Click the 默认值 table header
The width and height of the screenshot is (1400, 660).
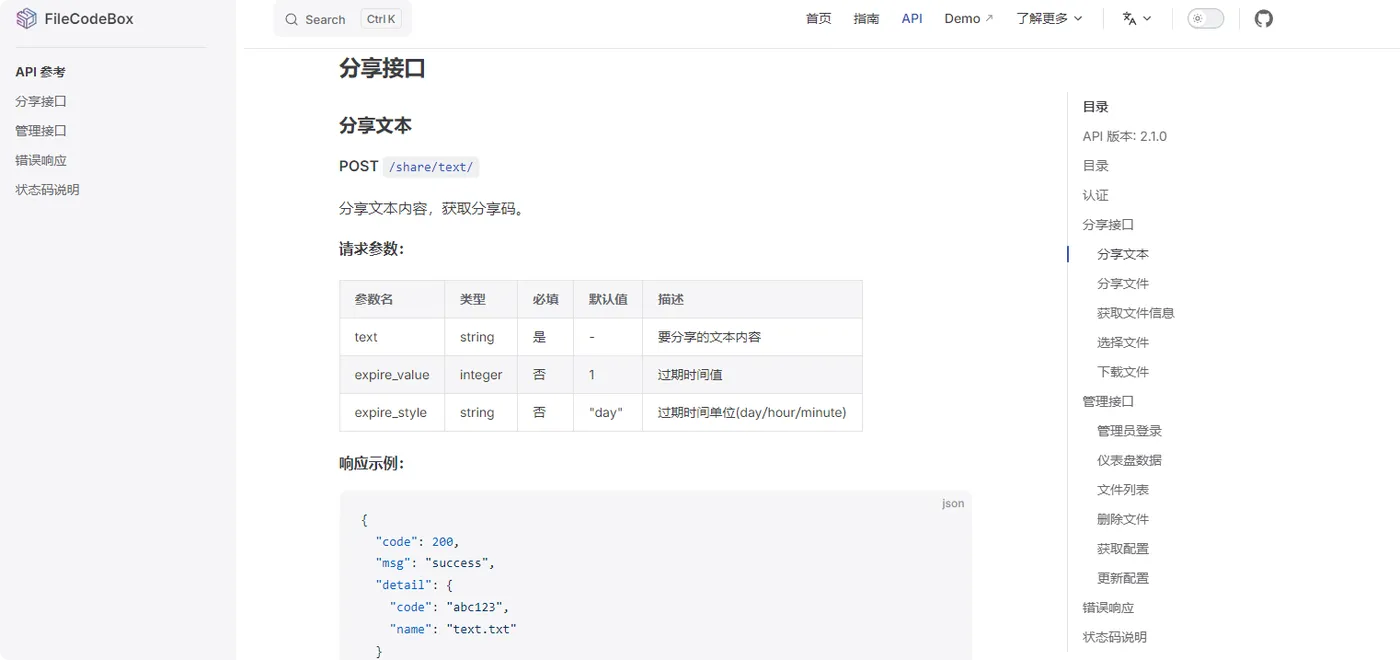608,299
